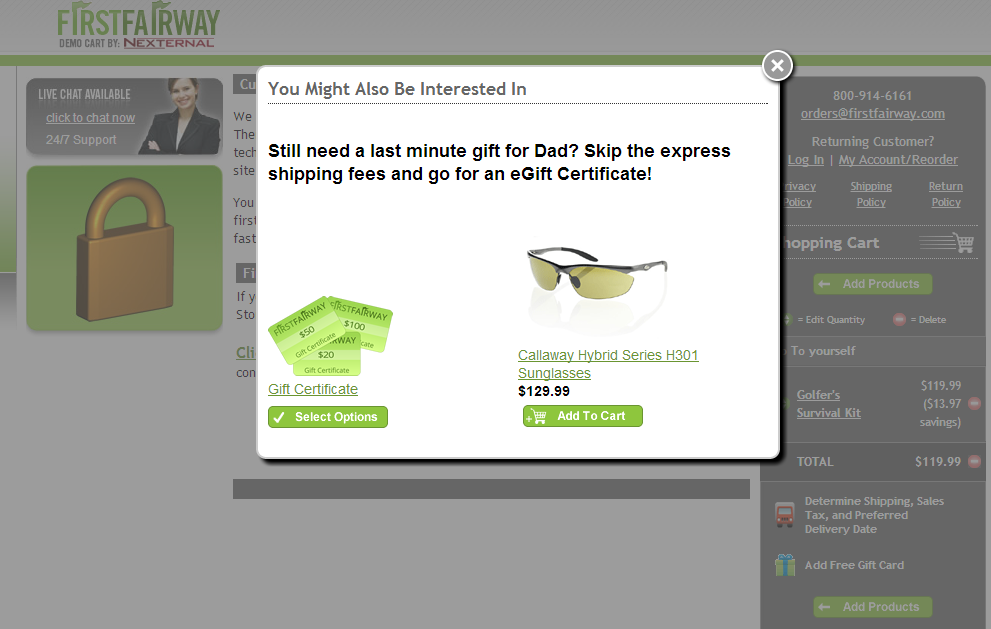Click the shopping cart icon
991x629 pixels.
click(x=964, y=242)
